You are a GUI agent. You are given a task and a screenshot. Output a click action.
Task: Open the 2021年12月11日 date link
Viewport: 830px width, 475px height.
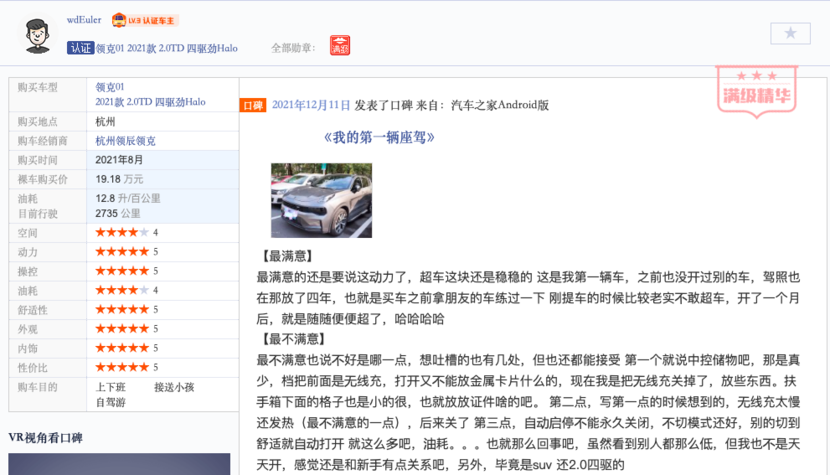[311, 105]
